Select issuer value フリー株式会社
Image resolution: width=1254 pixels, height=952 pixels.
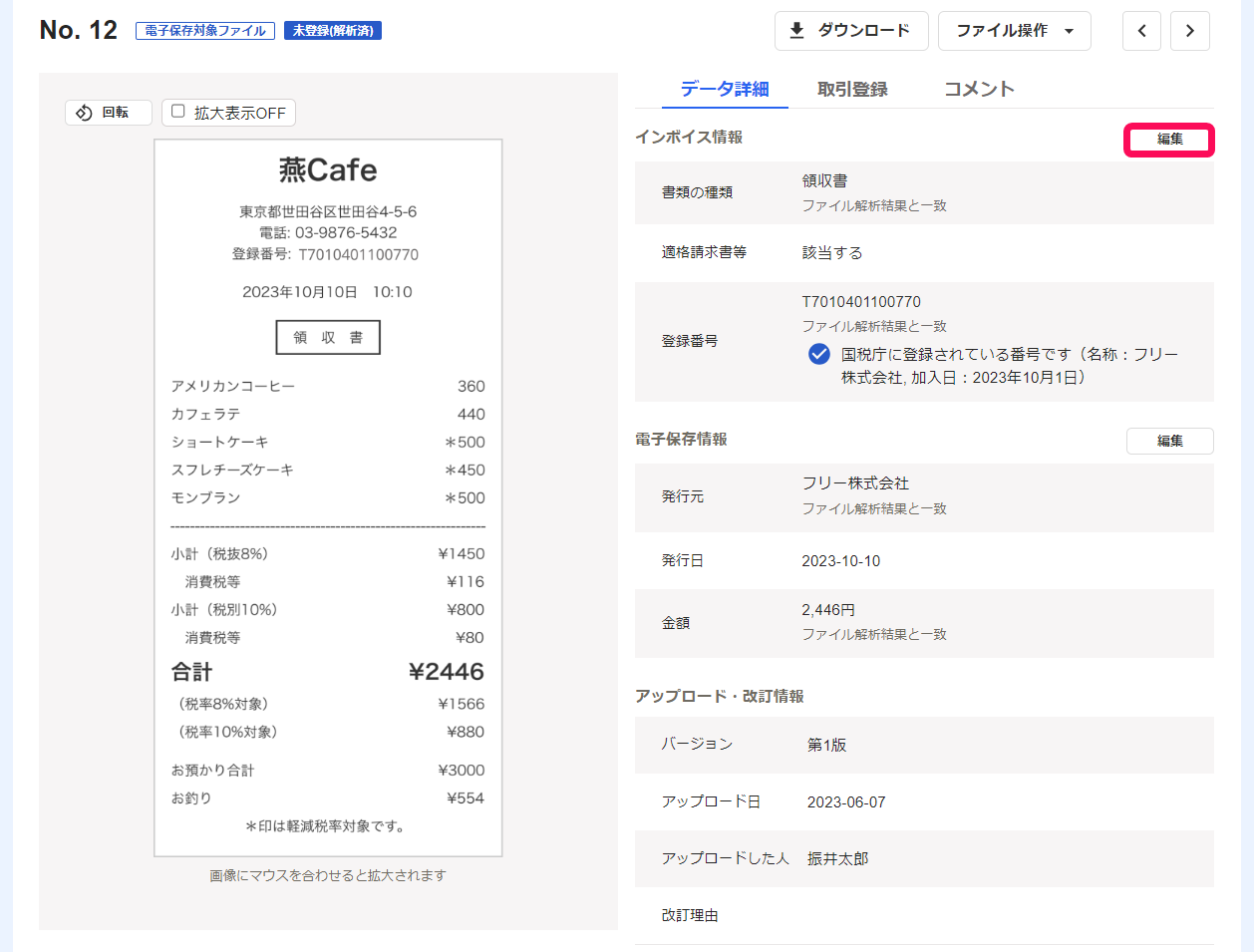pos(855,482)
